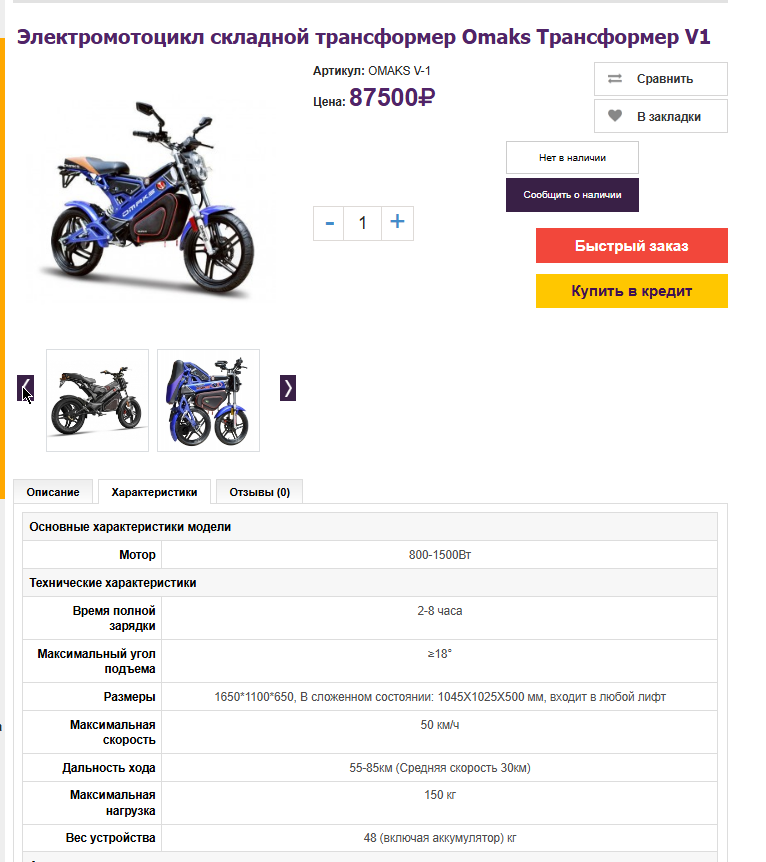Click the Быстрый заказ button
766x862 pixels.
pyautogui.click(x=632, y=246)
